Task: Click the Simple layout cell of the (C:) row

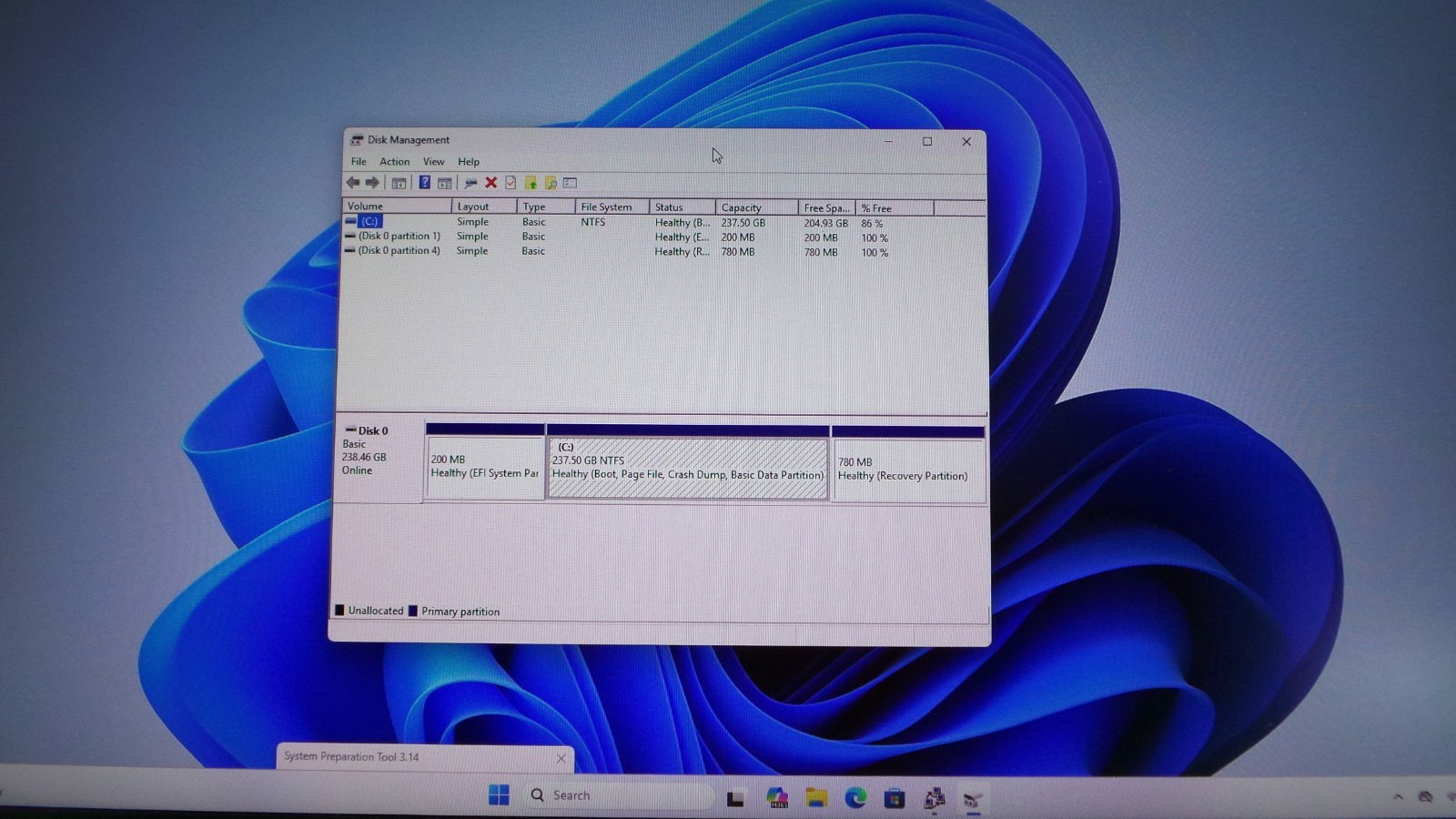Action: (x=472, y=222)
